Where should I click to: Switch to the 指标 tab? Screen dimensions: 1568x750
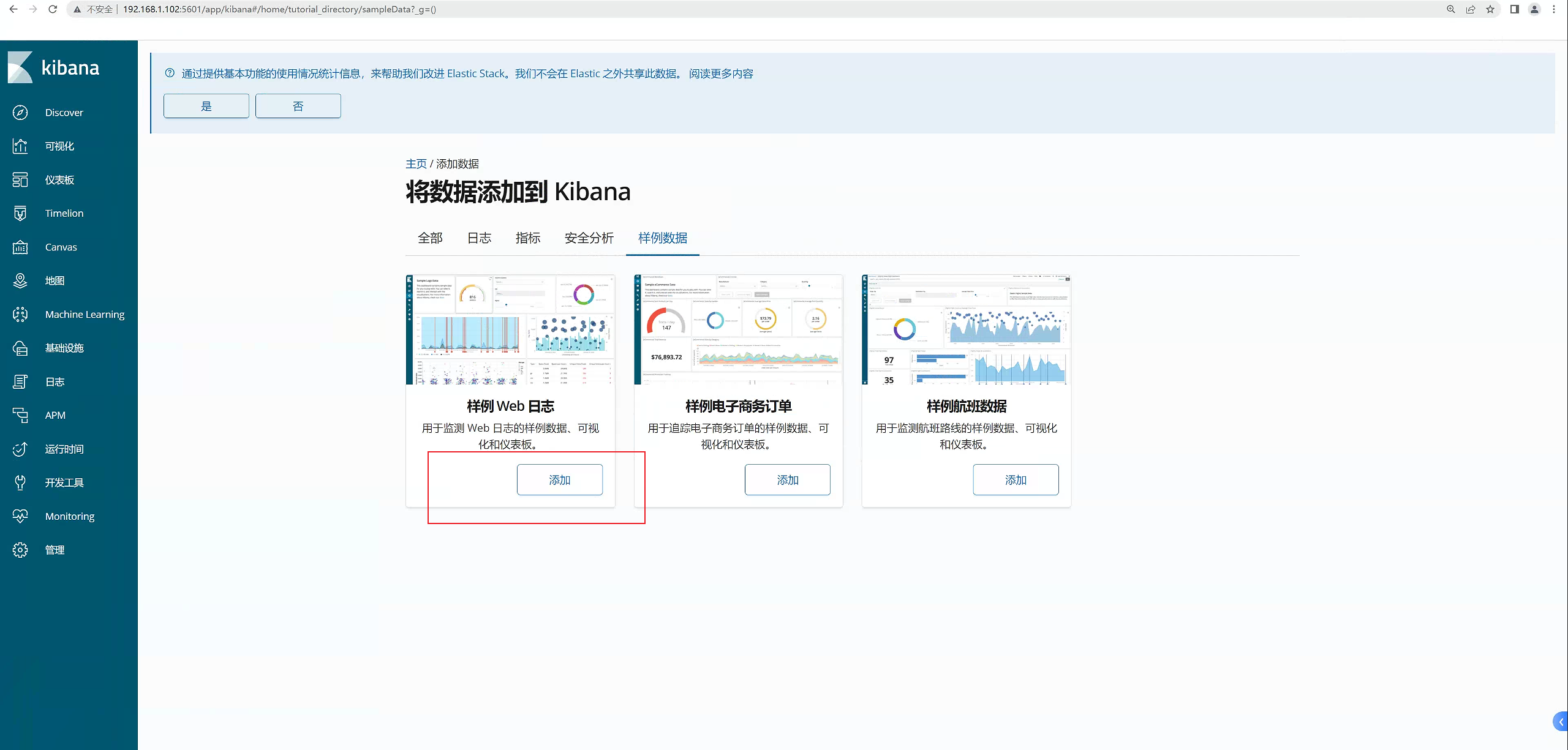[528, 238]
